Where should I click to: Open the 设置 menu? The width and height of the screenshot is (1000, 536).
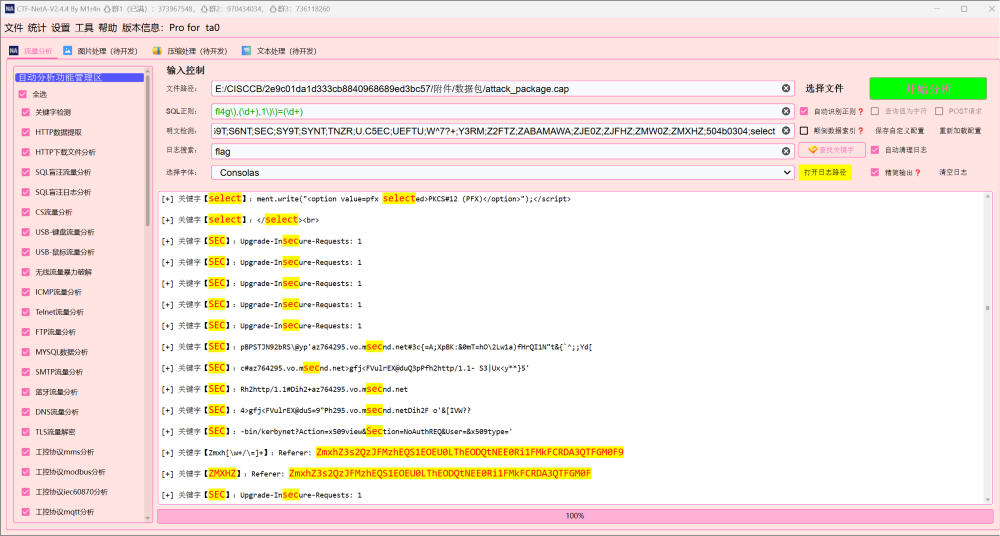(61, 28)
